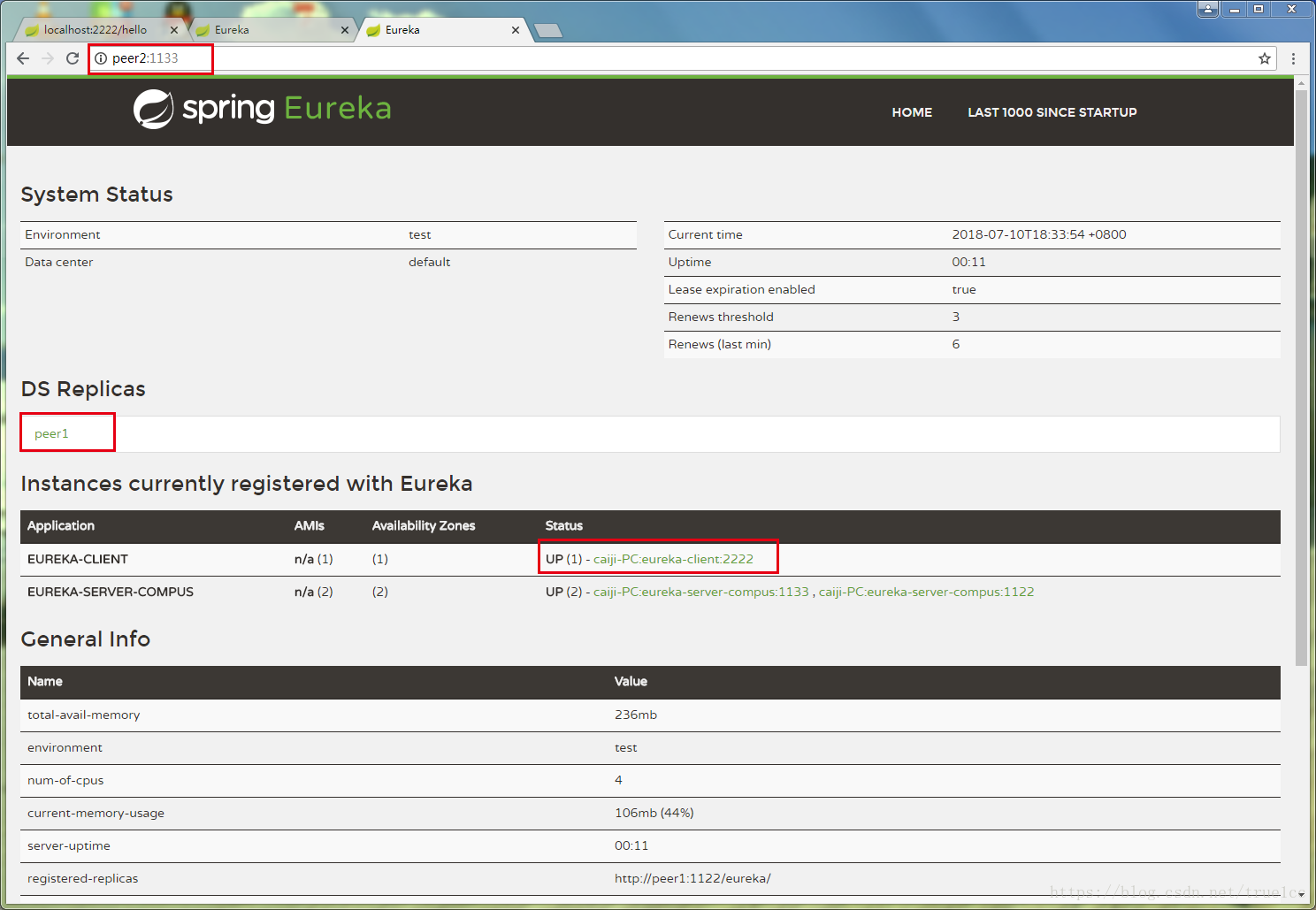Click the Application column header
Image resolution: width=1316 pixels, height=910 pixels.
pos(61,525)
